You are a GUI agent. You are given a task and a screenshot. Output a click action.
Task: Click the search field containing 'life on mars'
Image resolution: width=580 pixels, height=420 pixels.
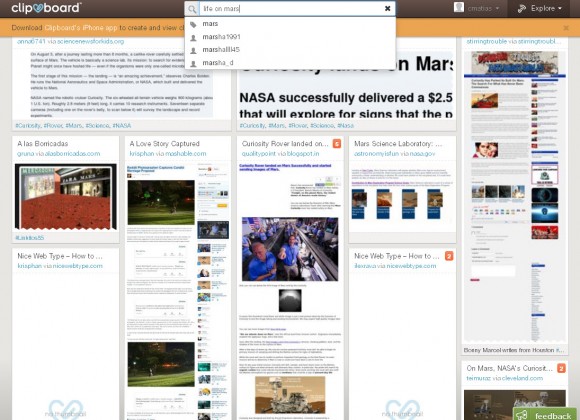pos(291,9)
